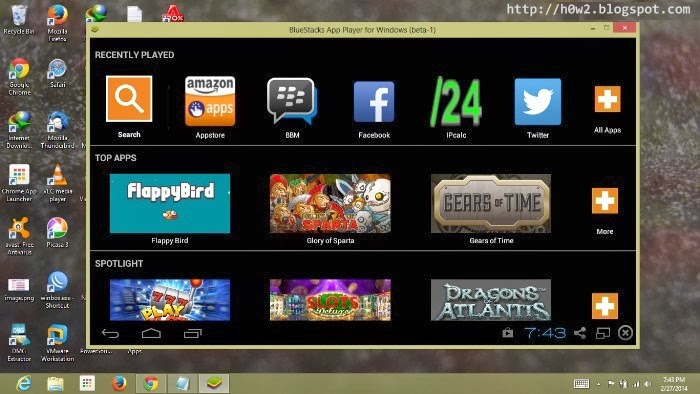Open Picasa 3 desktop shortcut
This screenshot has height=394, width=700.
click(x=58, y=232)
